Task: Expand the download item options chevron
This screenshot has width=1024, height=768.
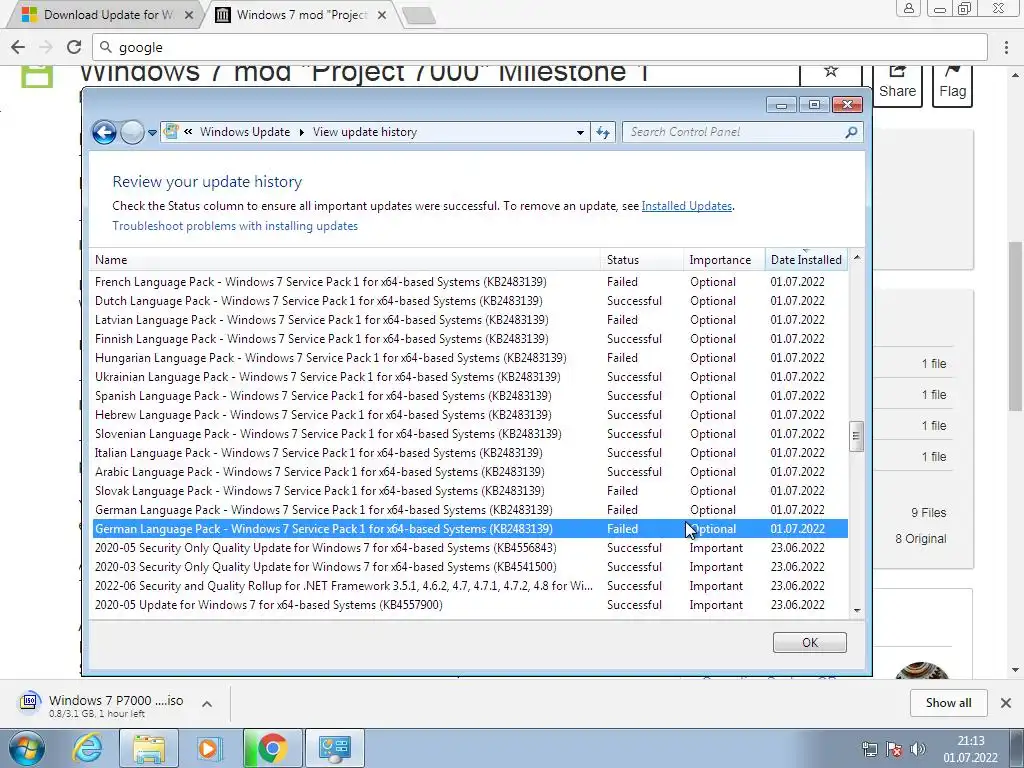Action: (207, 704)
